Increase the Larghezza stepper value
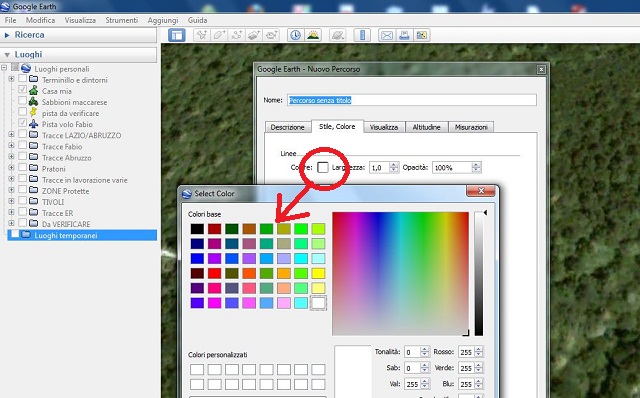This screenshot has height=398, width=640. [x=394, y=165]
